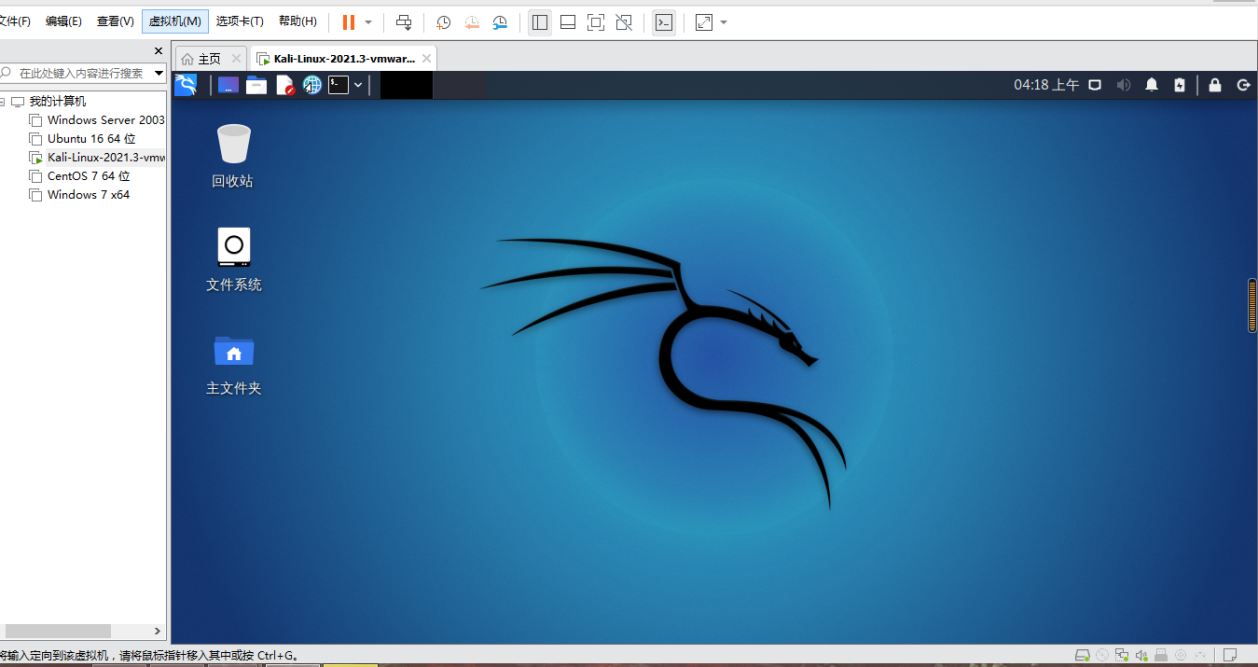Open the library search filter dropdown
1258x667 pixels.
pos(158,73)
